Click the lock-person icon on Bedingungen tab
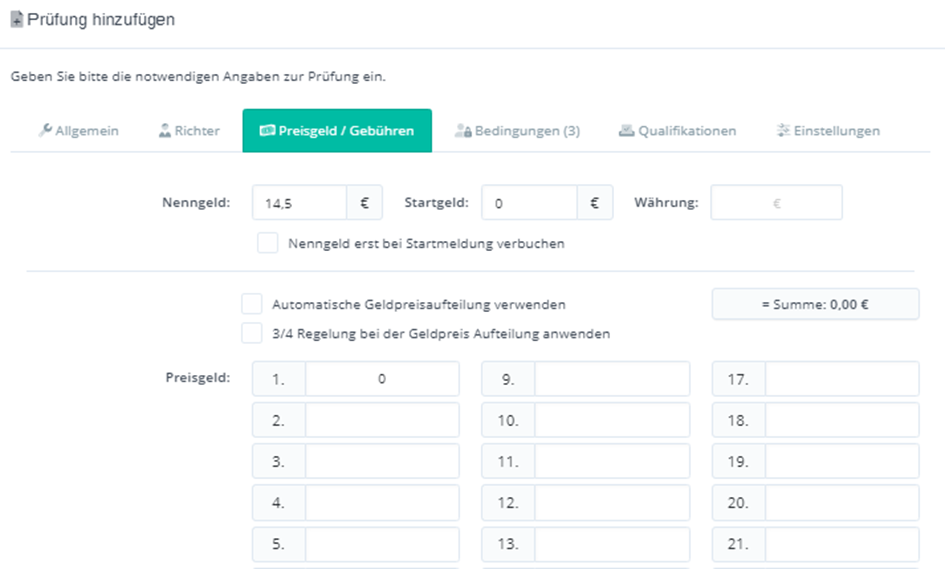This screenshot has width=945, height=569. click(x=463, y=130)
